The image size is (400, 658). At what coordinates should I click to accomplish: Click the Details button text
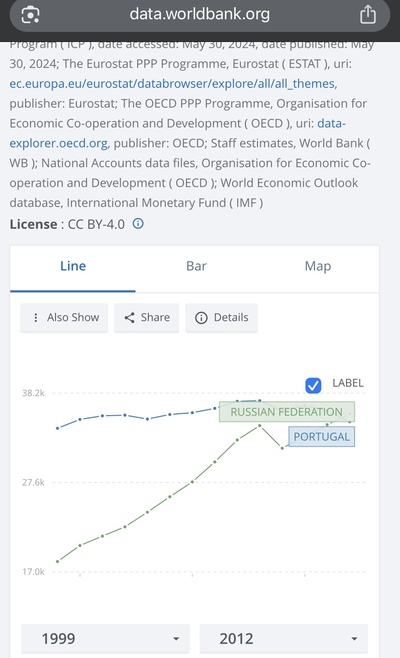231,317
